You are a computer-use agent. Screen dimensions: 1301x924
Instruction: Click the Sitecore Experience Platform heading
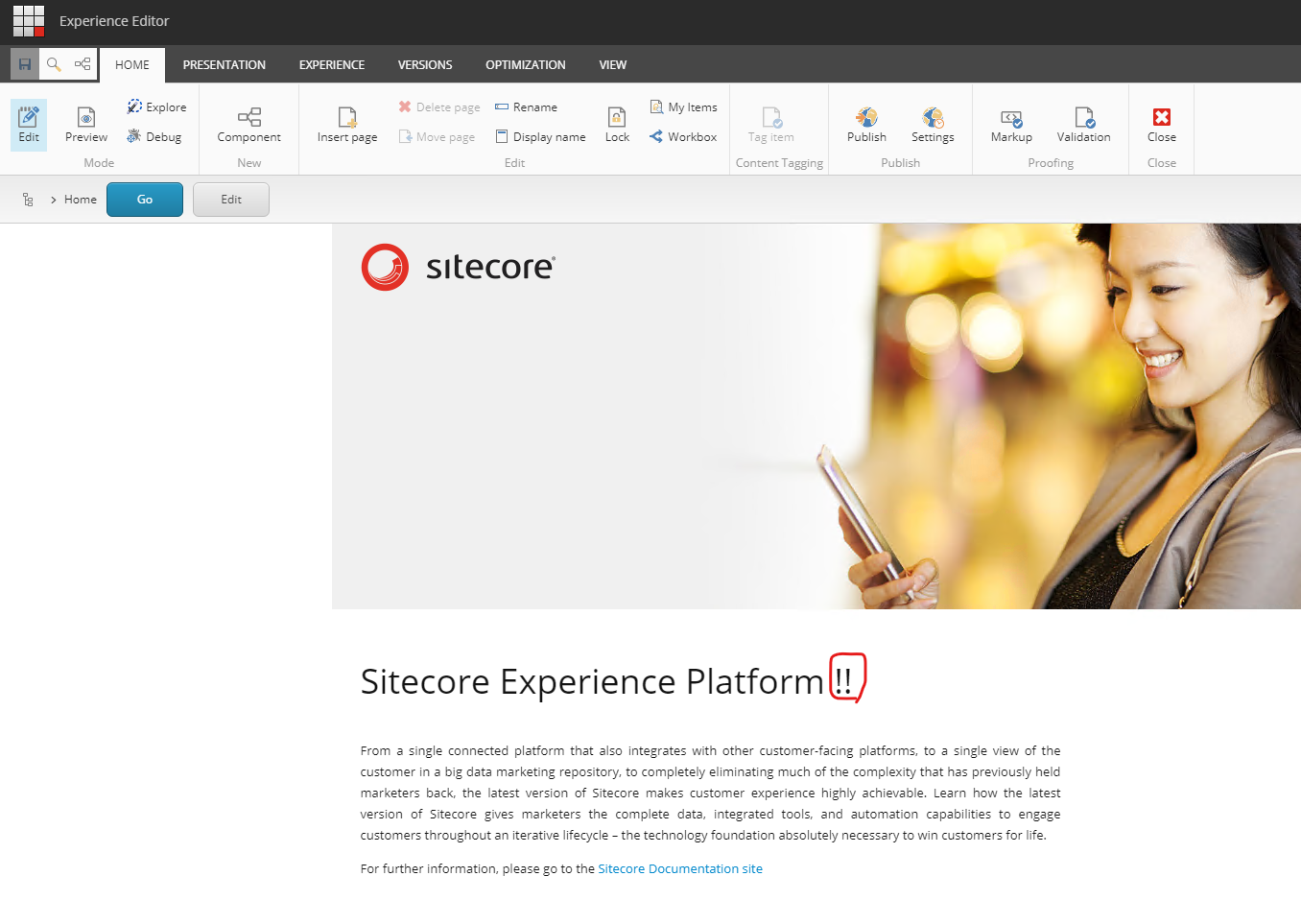(x=606, y=681)
